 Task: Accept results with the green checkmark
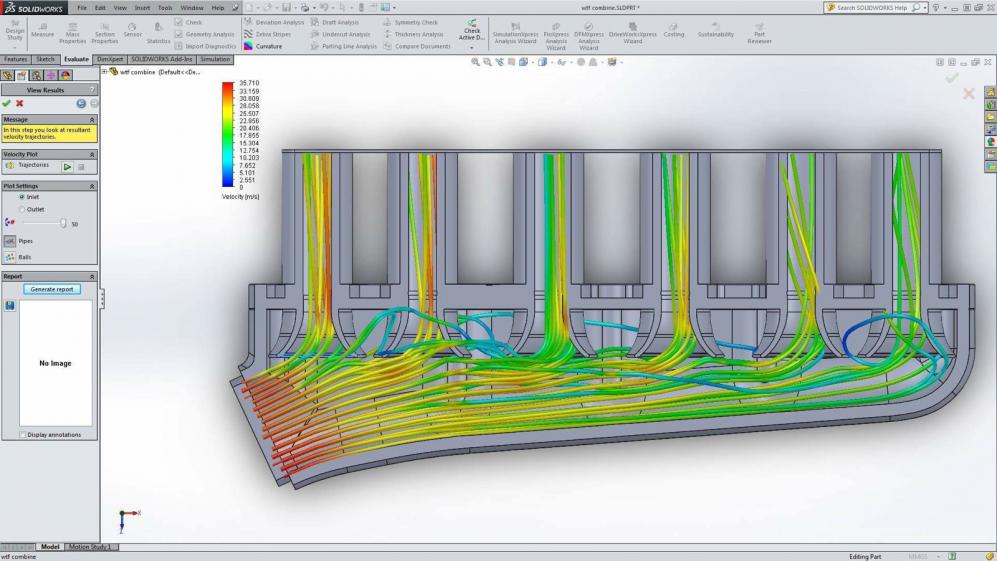tap(7, 103)
